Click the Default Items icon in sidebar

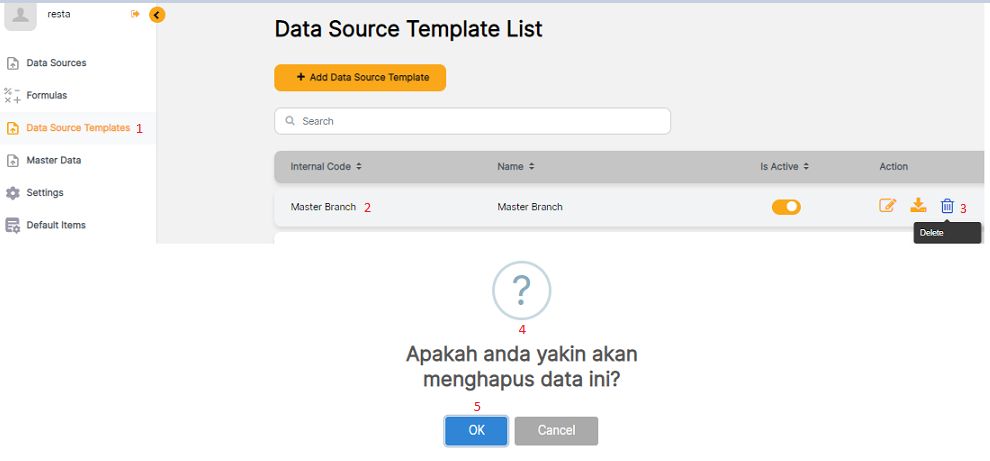[13, 225]
